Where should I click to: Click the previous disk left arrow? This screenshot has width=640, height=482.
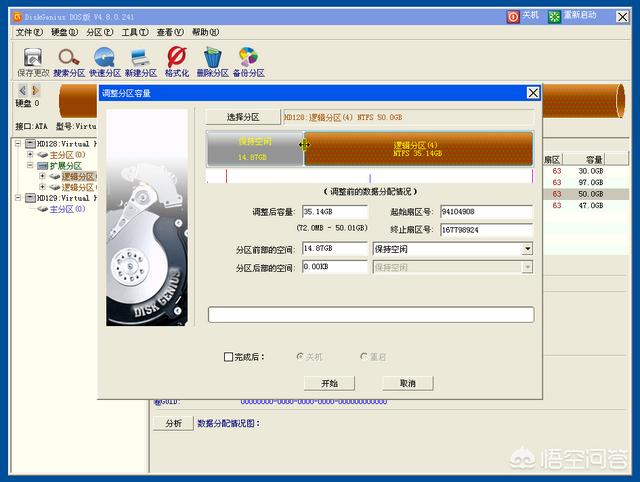(22, 90)
